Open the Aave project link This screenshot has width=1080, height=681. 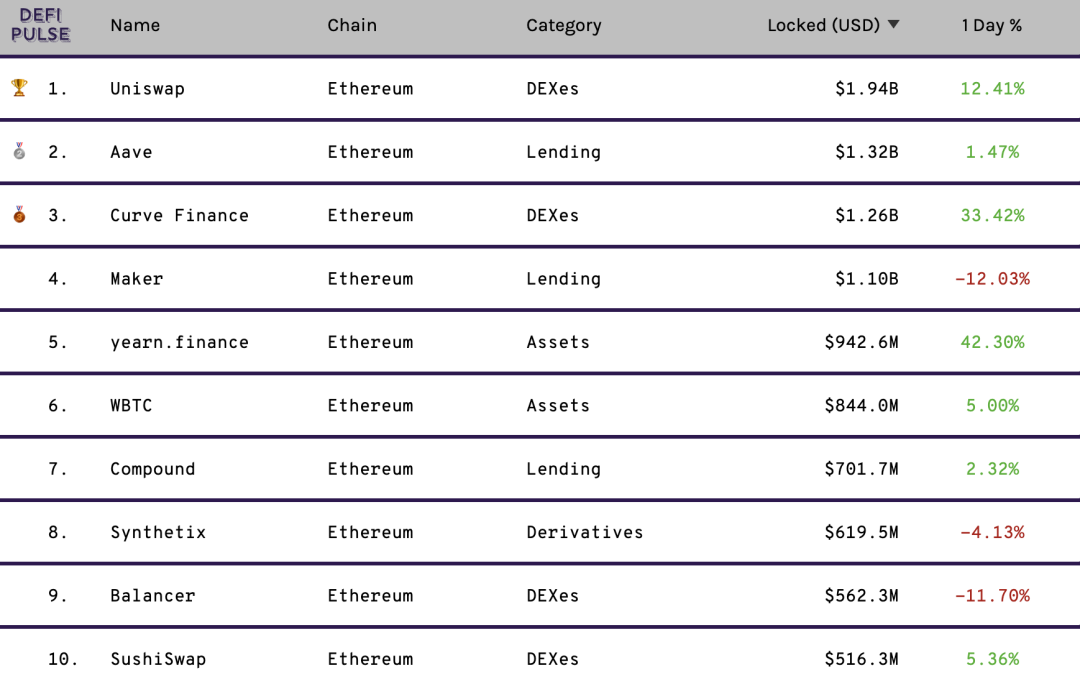click(132, 152)
